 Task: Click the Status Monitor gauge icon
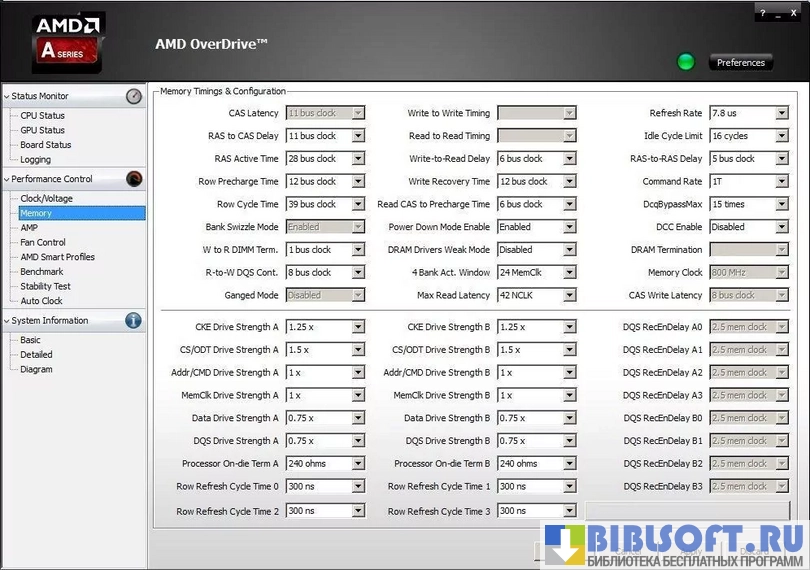(x=134, y=96)
